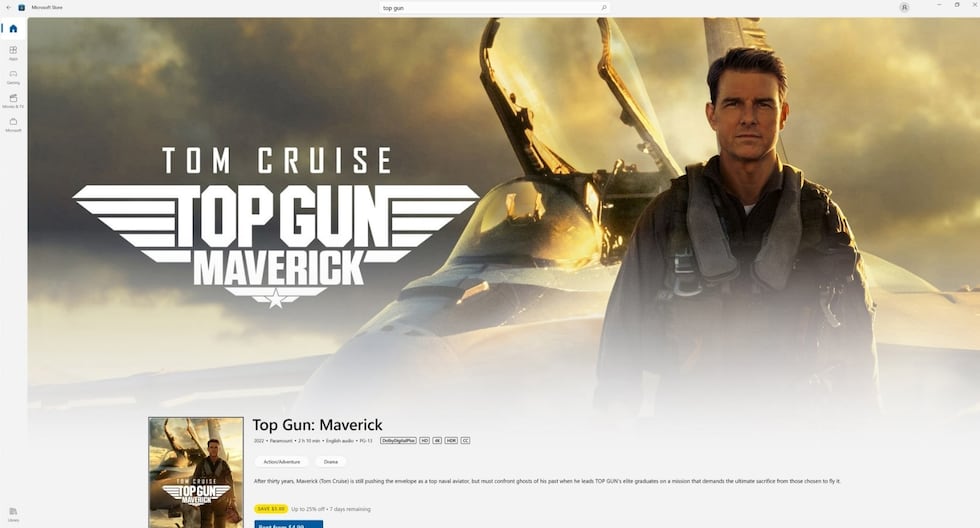Maximize the Microsoft Store window

pos(956,5)
